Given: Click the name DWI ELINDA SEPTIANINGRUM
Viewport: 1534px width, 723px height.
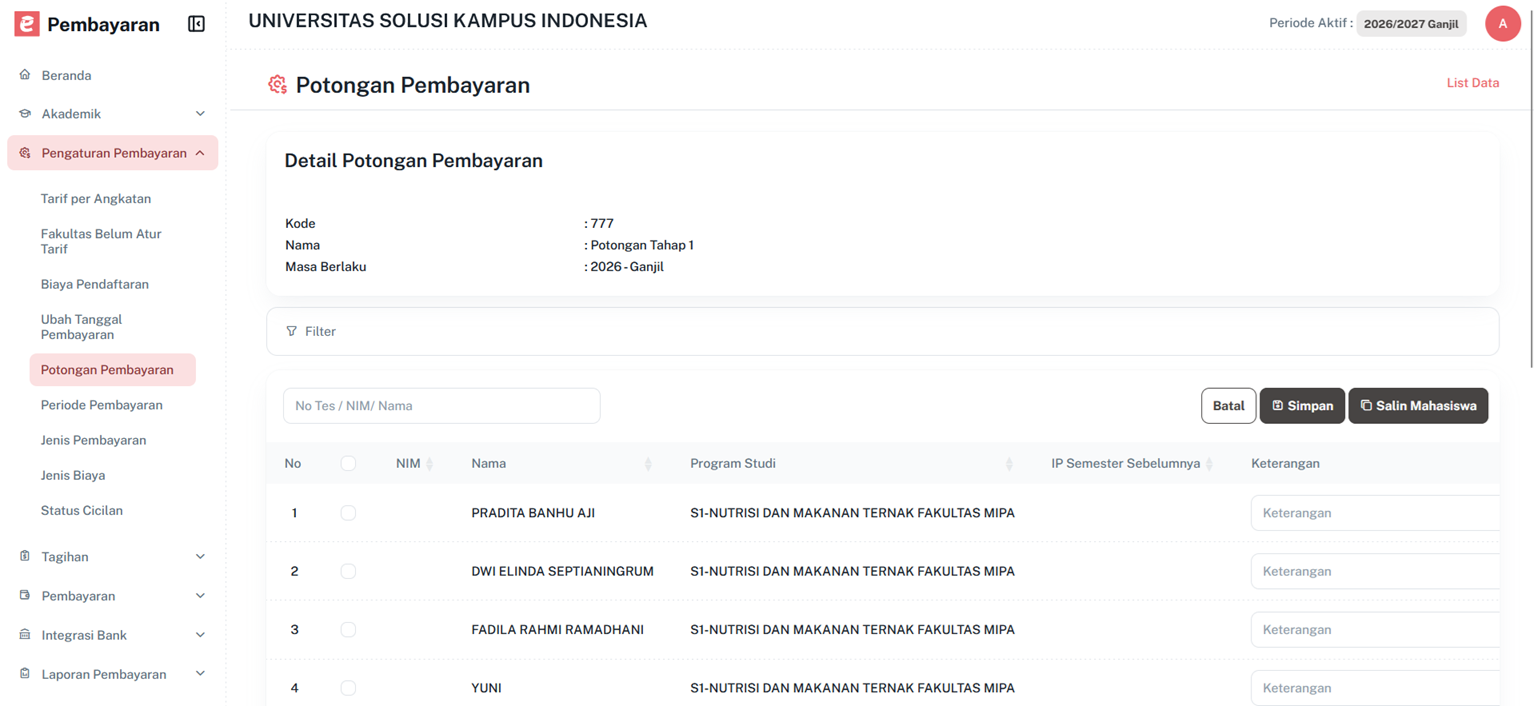Looking at the screenshot, I should pos(562,572).
